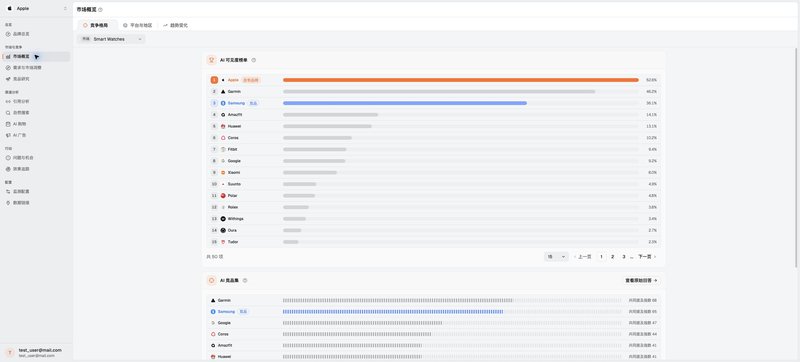This screenshot has height=362, width=800.
Task: Open 效果追踪 in the sidebar
Action: pos(36,169)
